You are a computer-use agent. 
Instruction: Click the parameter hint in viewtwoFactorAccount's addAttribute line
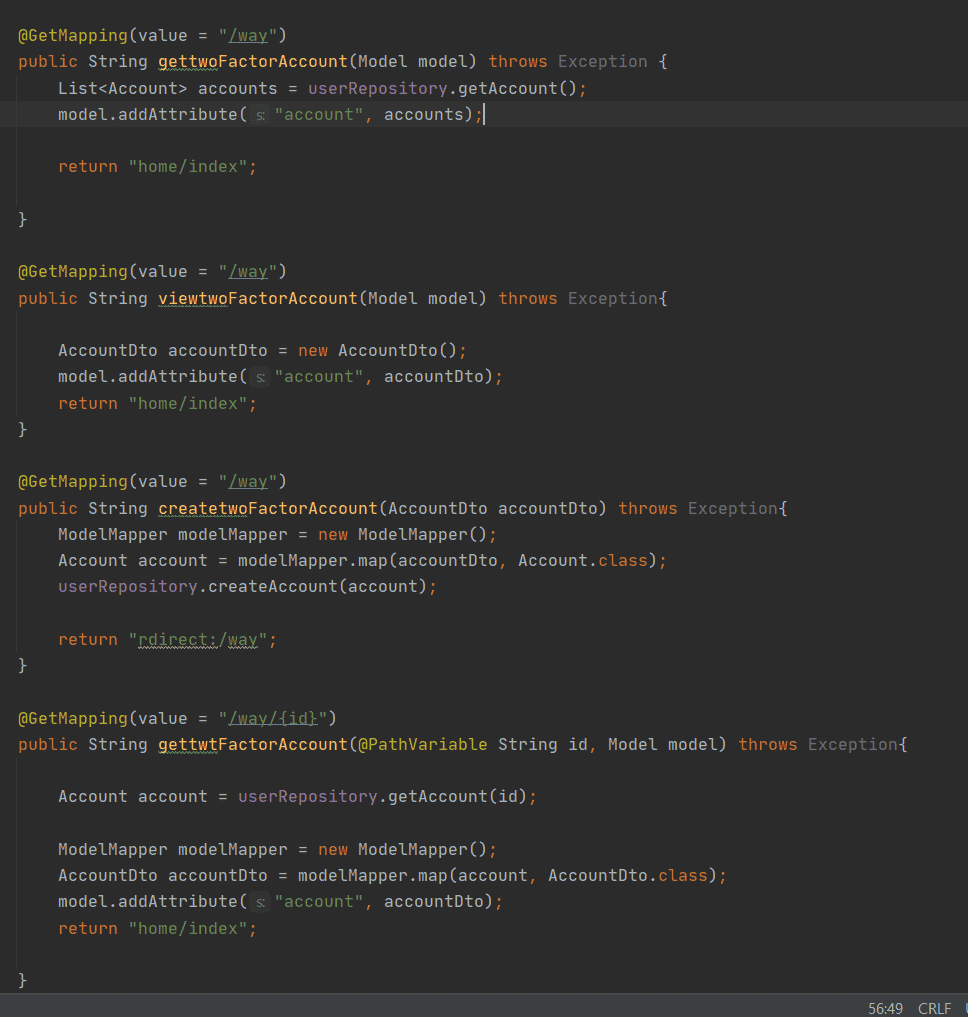[x=260, y=377]
